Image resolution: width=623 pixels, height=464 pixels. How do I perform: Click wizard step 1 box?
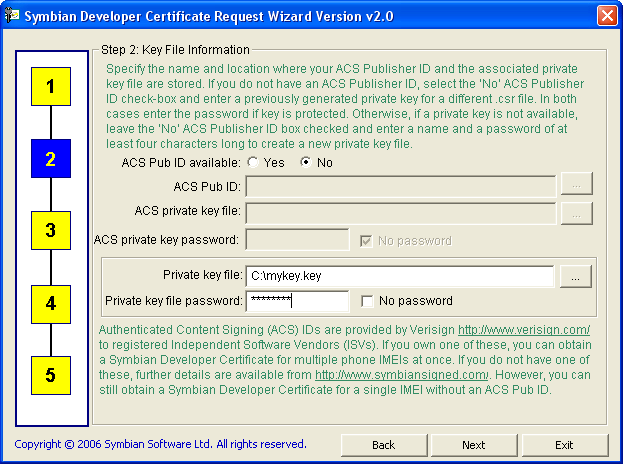pos(51,87)
